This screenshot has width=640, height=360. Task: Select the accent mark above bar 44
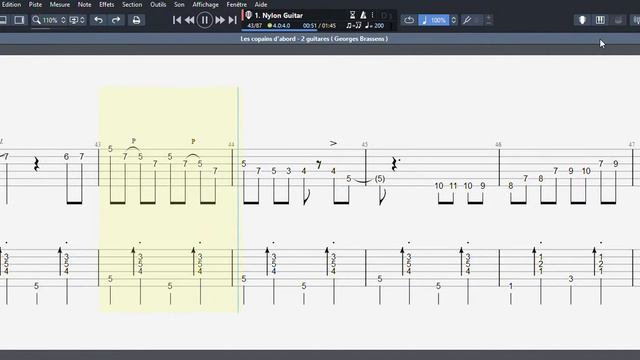(x=333, y=143)
